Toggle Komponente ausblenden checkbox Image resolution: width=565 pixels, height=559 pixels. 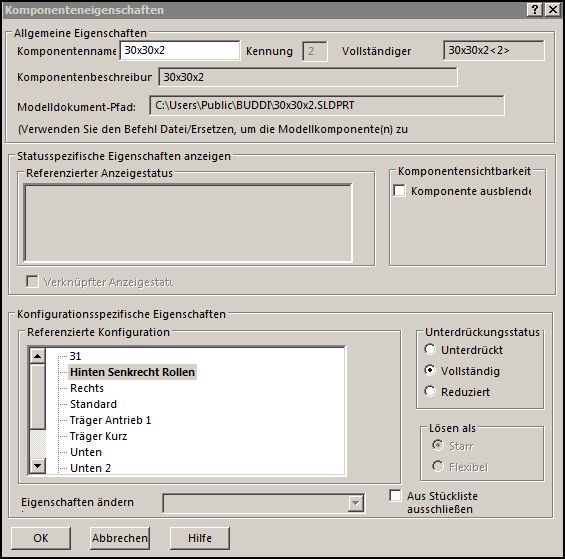[399, 191]
